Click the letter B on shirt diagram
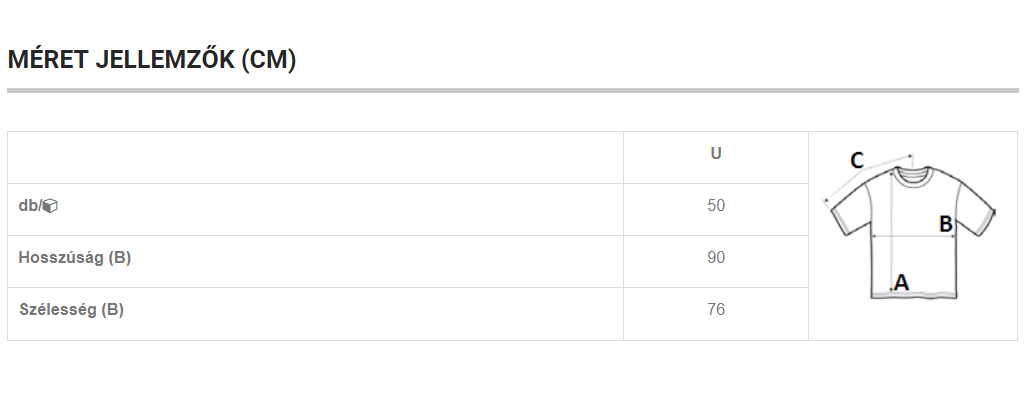The image size is (1025, 420). [x=945, y=224]
